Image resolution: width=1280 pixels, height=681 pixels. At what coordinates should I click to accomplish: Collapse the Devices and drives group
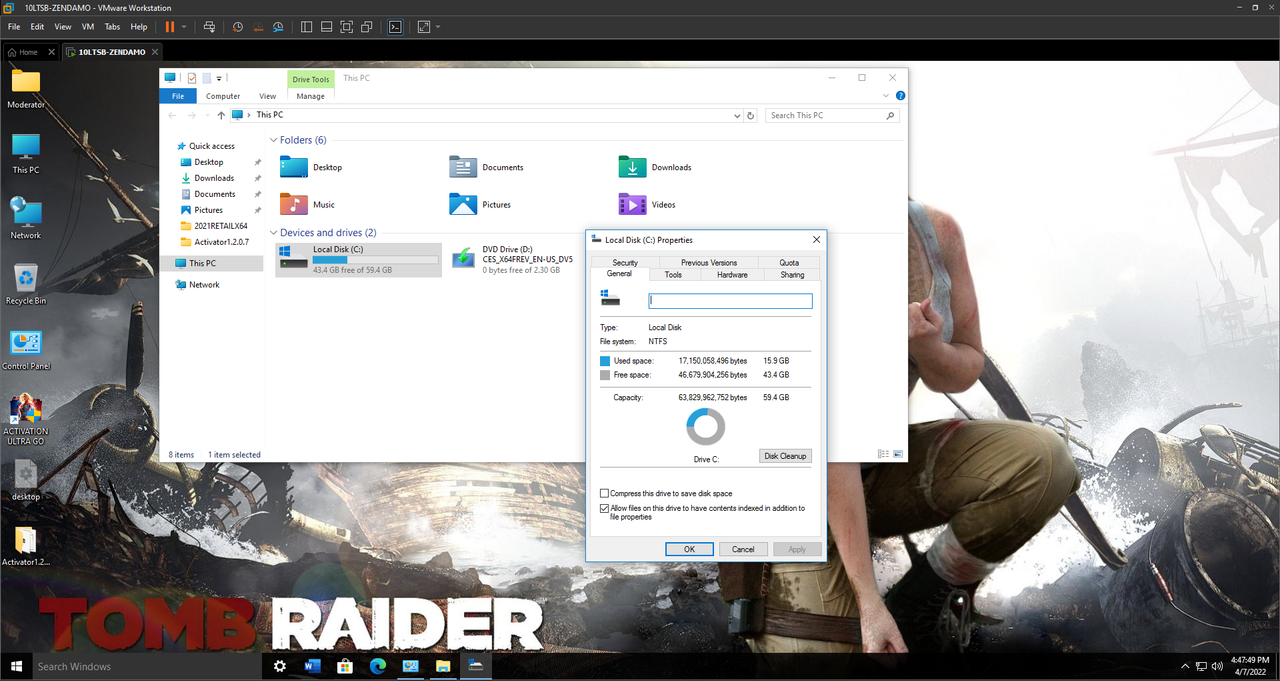pos(273,233)
